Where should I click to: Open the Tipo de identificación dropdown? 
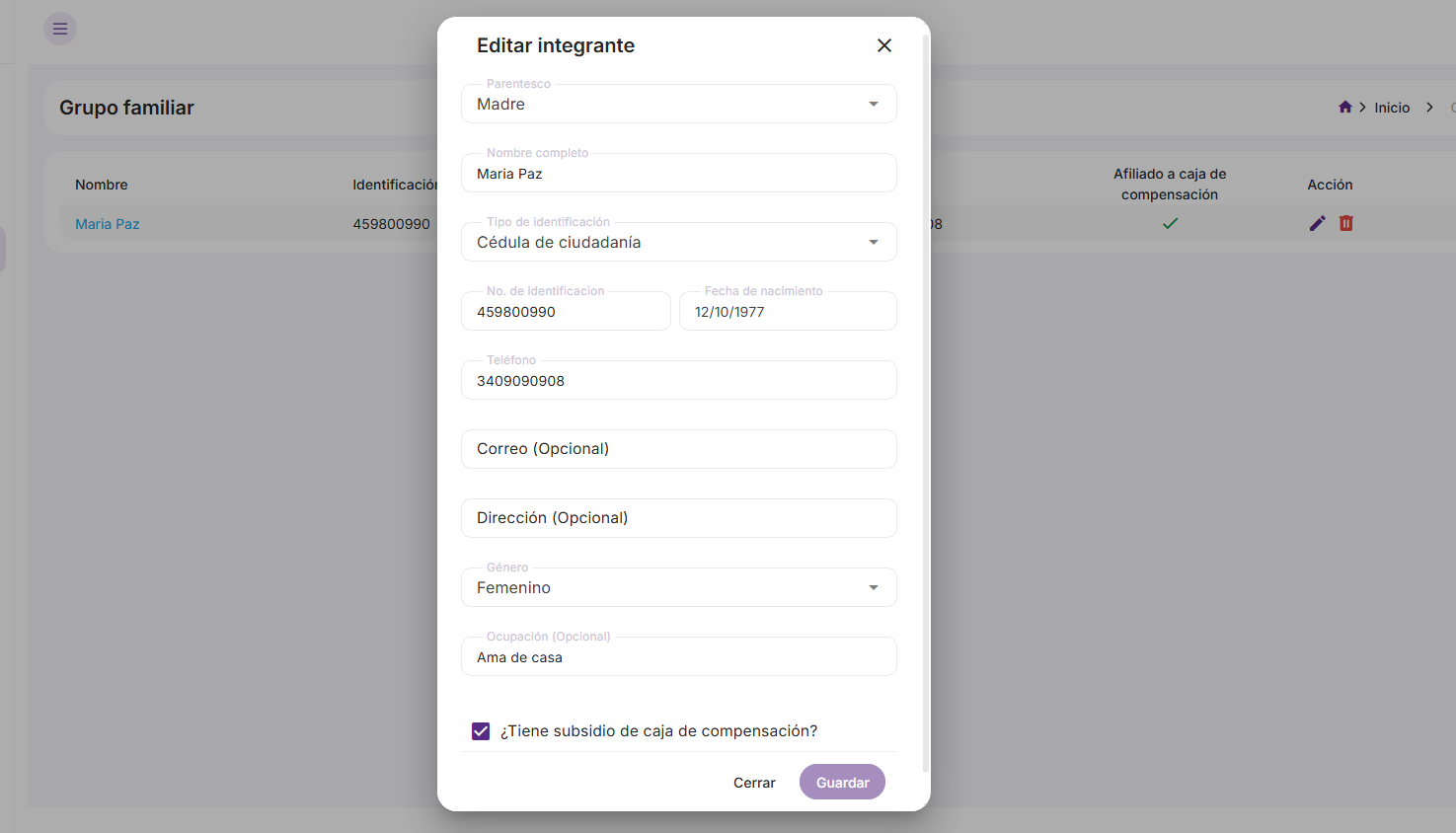coord(679,242)
